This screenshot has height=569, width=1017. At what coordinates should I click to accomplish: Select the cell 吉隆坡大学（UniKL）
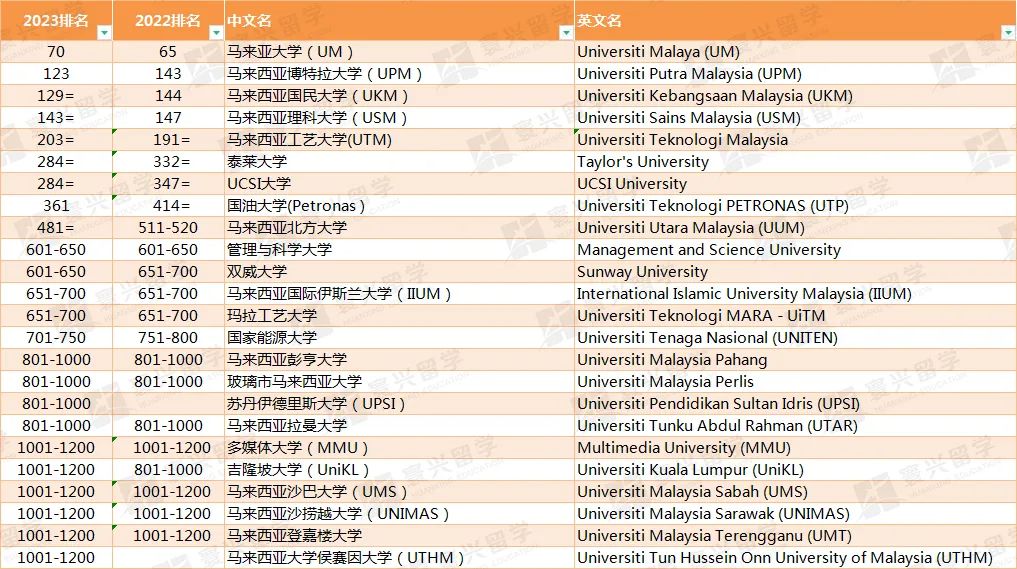(x=400, y=470)
